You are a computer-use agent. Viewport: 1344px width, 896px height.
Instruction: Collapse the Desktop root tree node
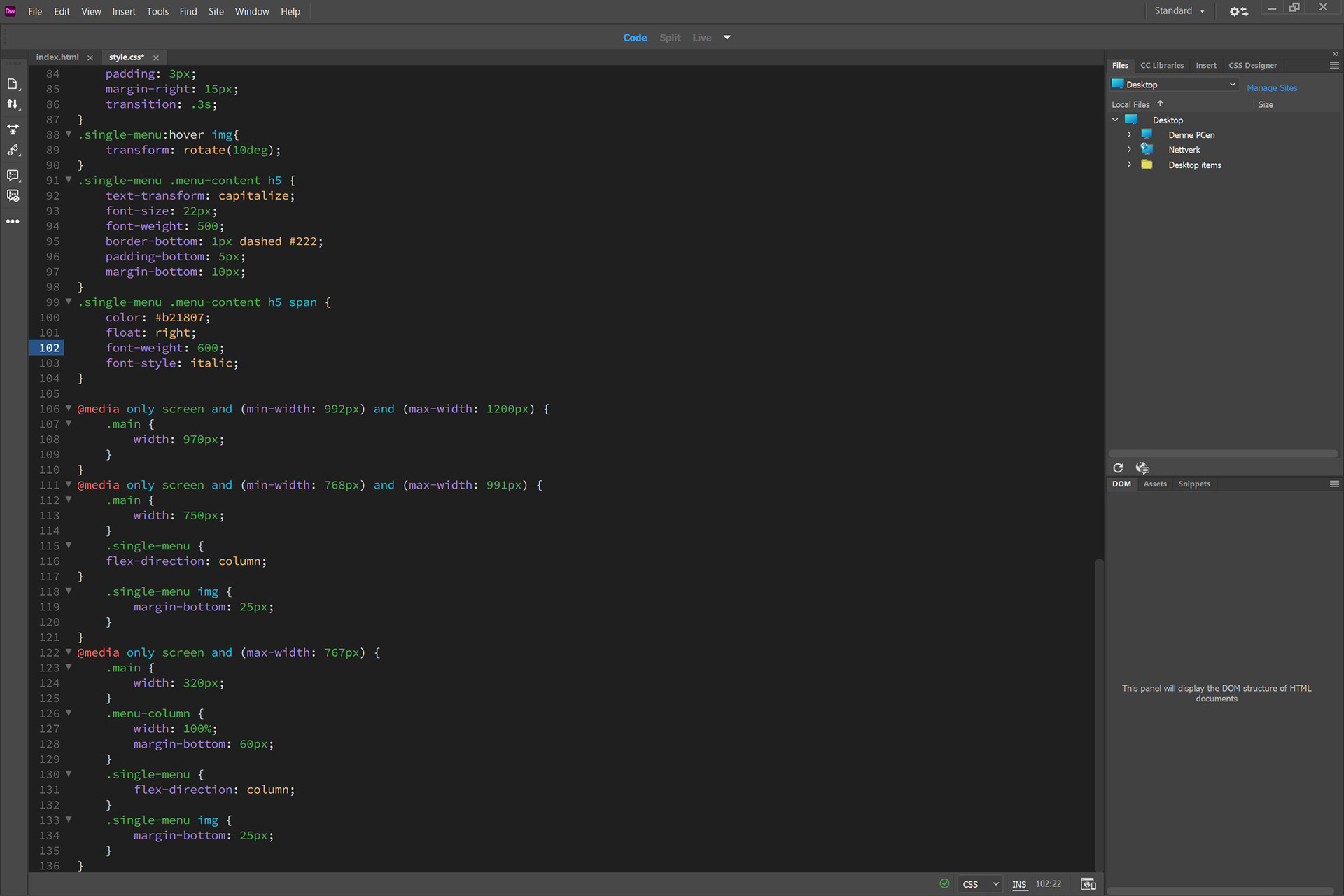[x=1115, y=120]
